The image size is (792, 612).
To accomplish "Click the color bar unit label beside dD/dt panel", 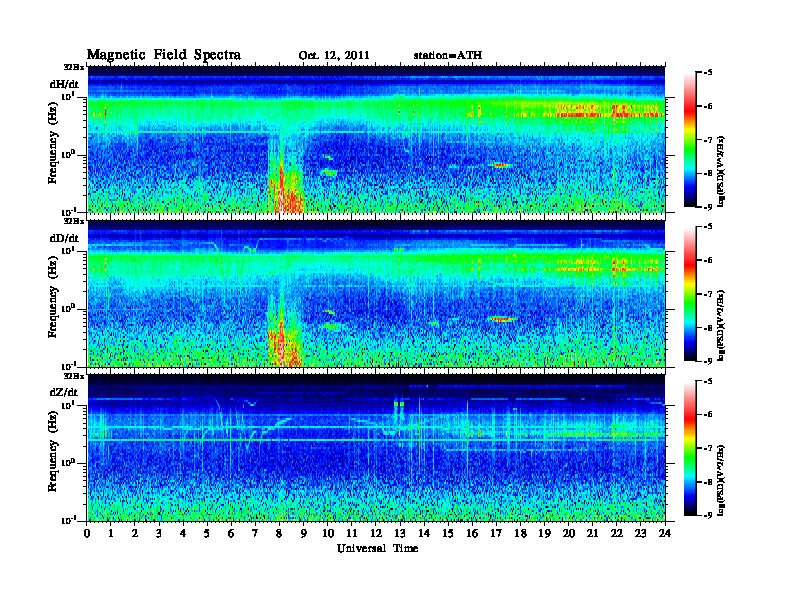I will pos(721,325).
